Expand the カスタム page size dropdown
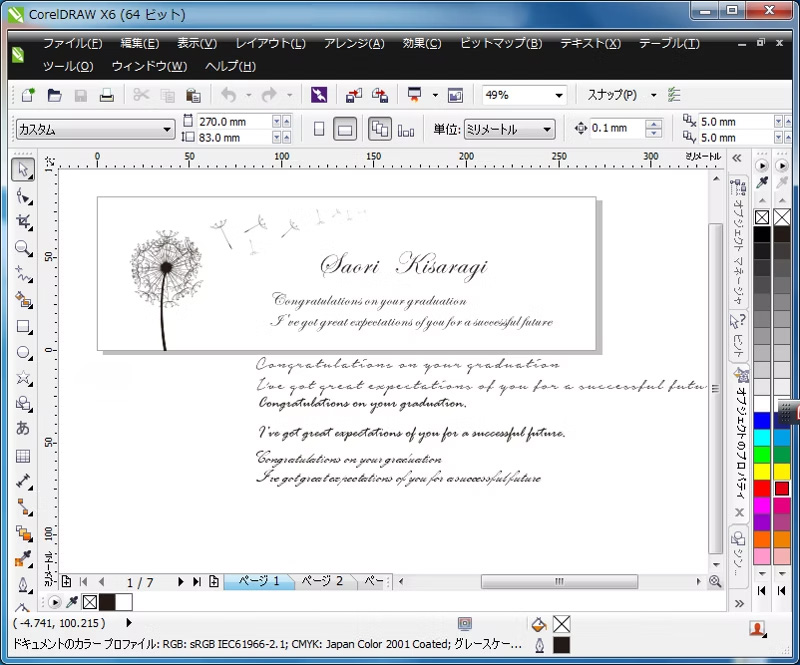800x665 pixels. point(168,129)
